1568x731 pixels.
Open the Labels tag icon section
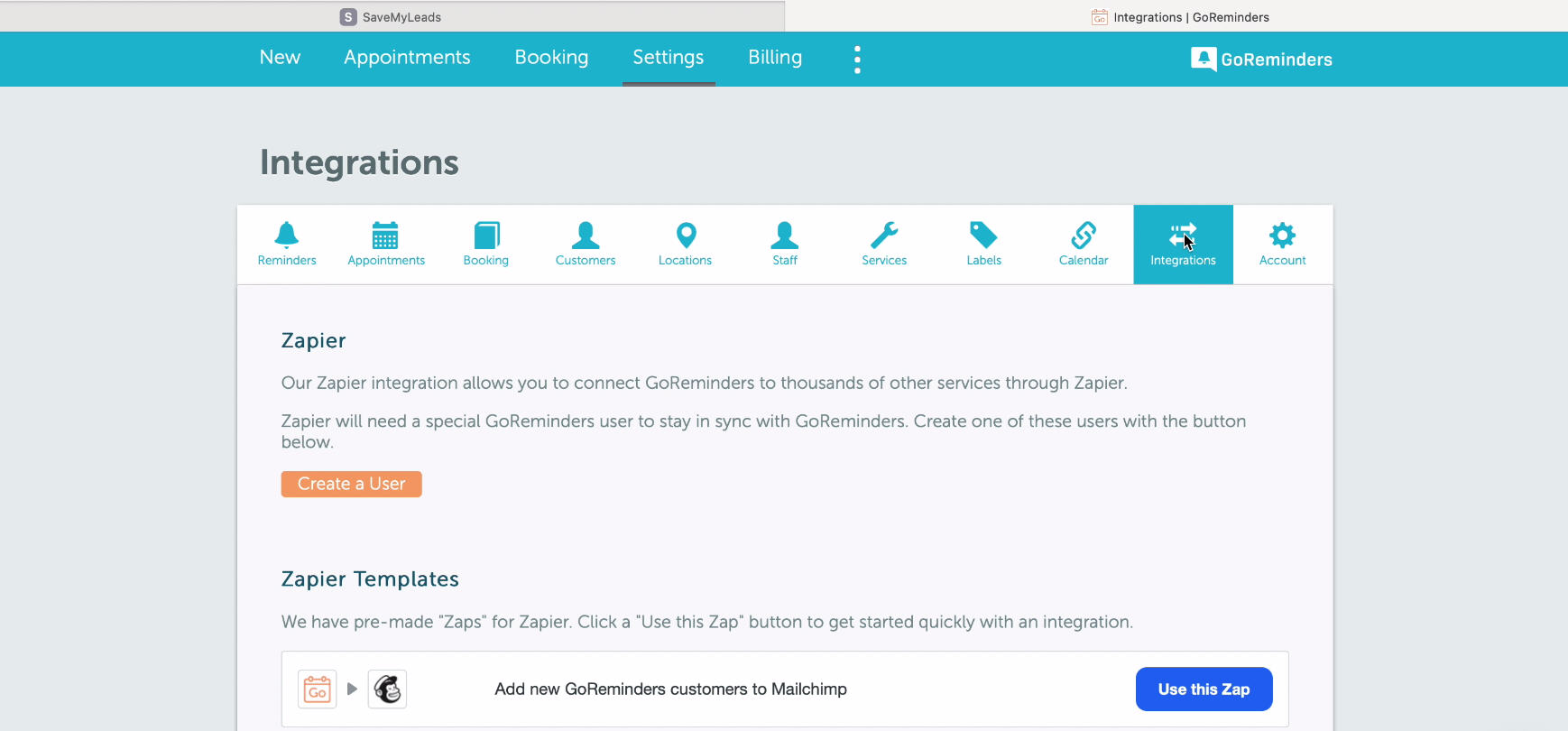click(984, 245)
